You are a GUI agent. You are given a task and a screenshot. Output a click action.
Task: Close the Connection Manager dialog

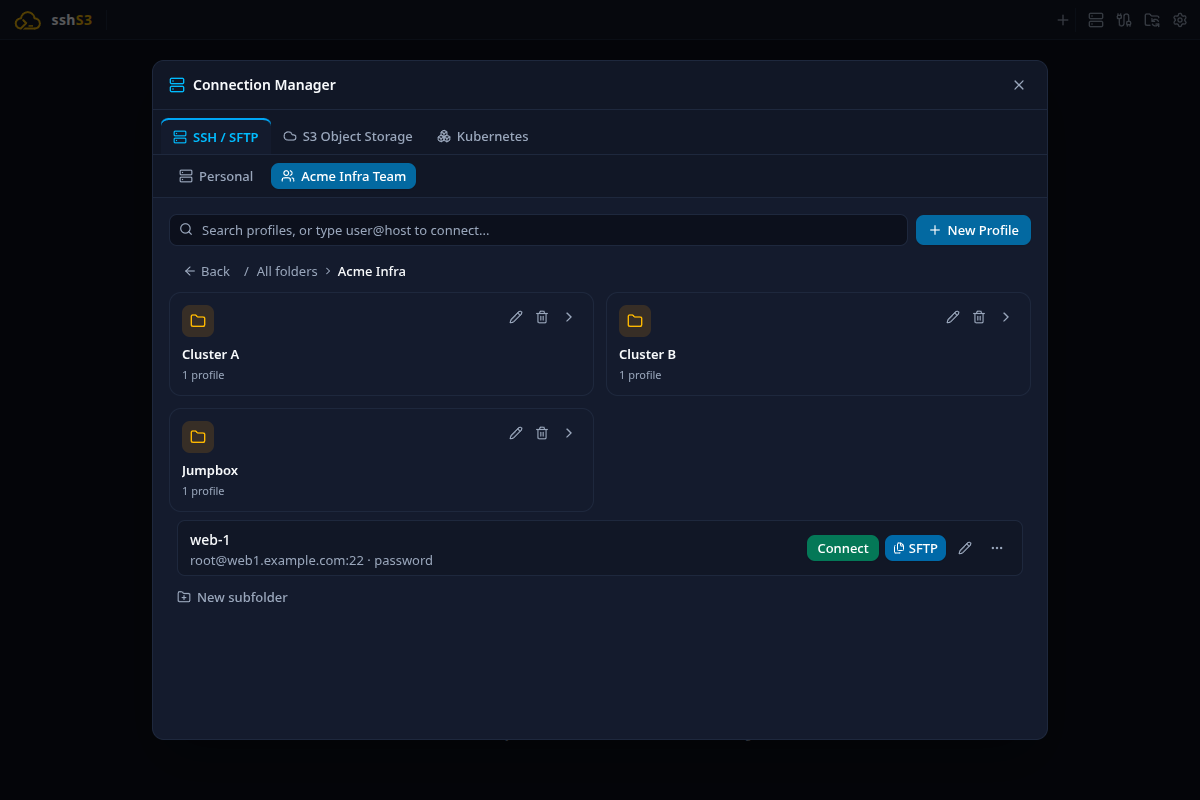(1019, 85)
